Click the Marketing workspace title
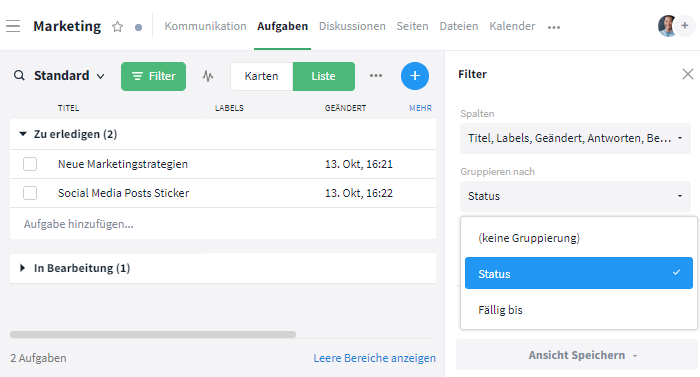 click(67, 26)
